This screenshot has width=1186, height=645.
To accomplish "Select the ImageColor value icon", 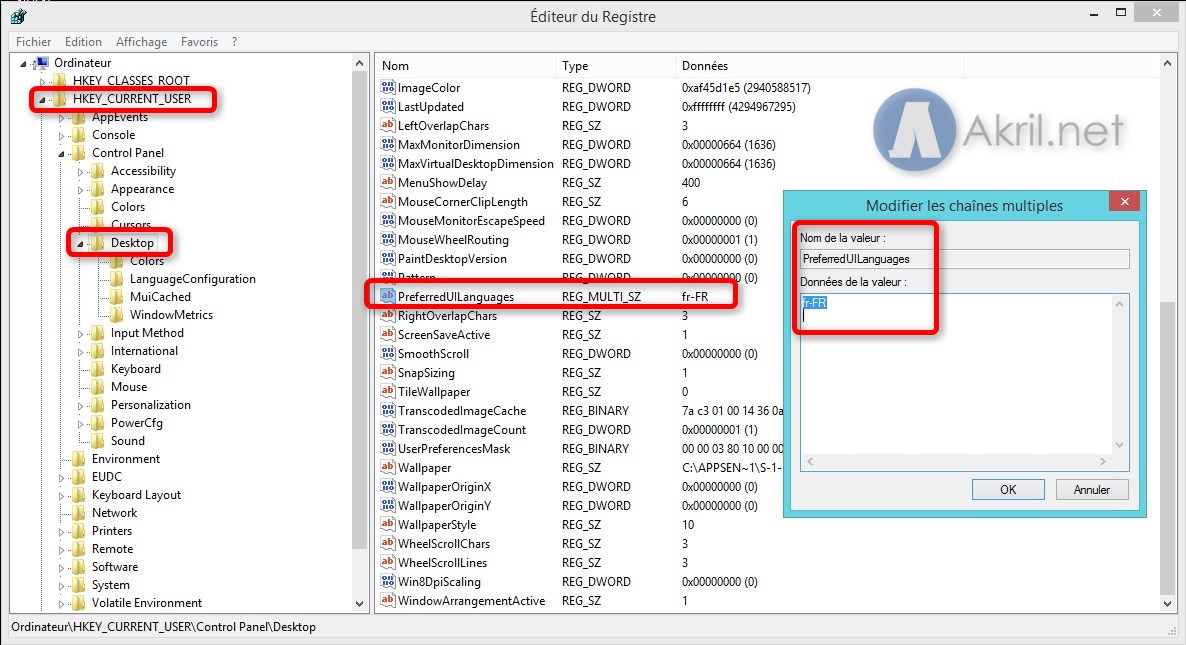I will [387, 88].
